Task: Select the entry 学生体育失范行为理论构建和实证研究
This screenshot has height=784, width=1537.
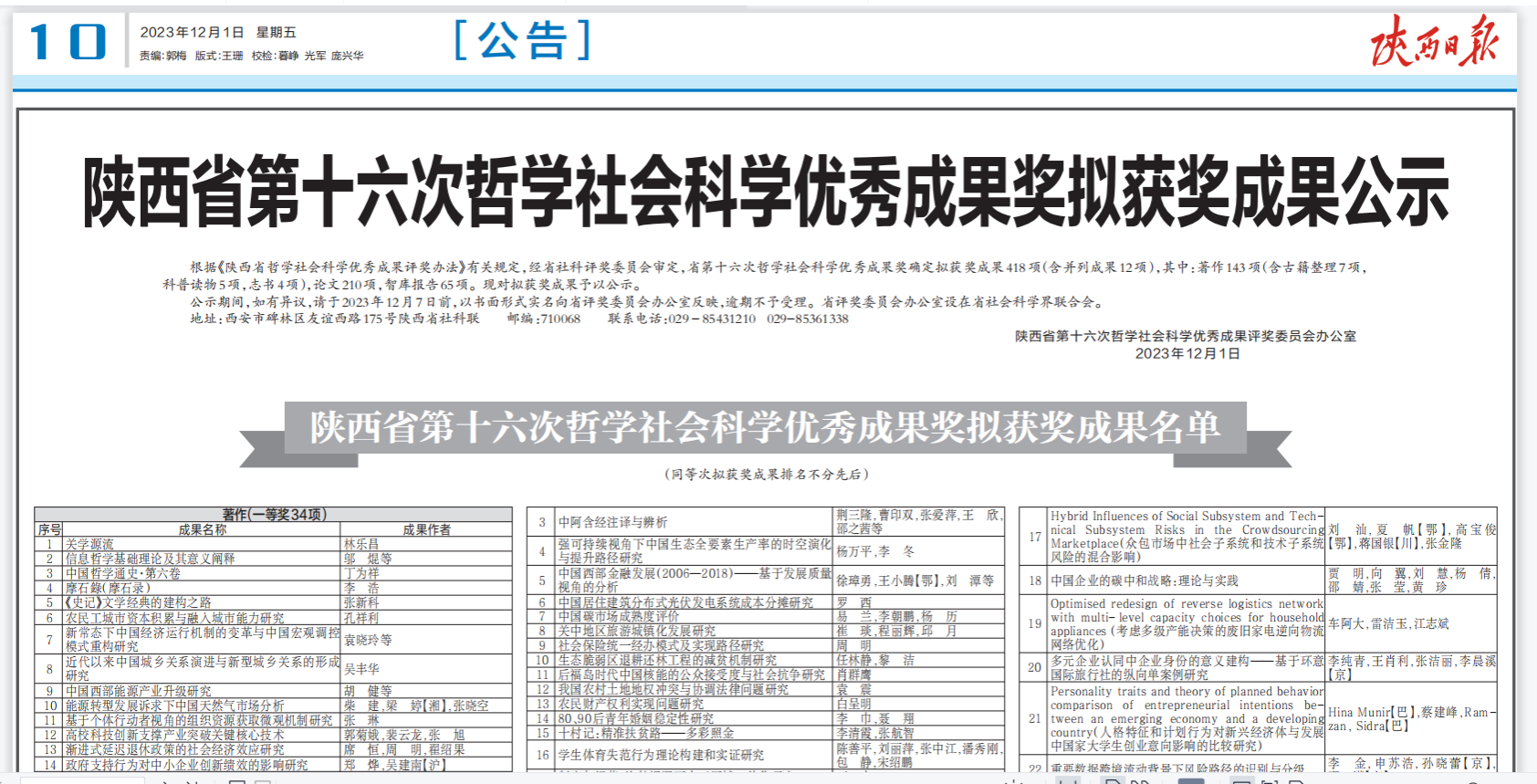Action: (x=661, y=755)
